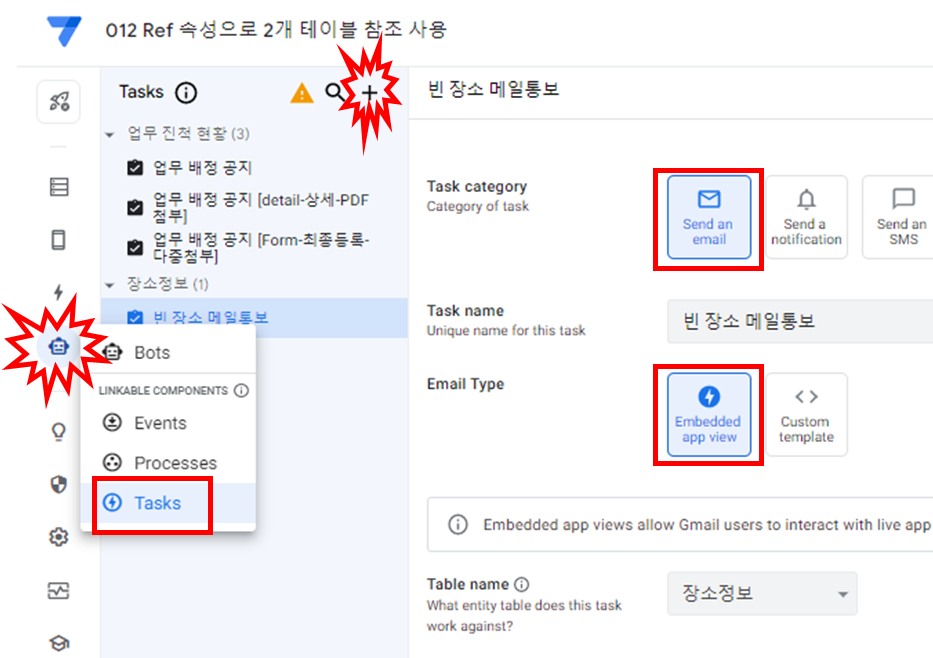Collapse the 장소정보 (1) group
933x658 pixels.
(x=109, y=286)
